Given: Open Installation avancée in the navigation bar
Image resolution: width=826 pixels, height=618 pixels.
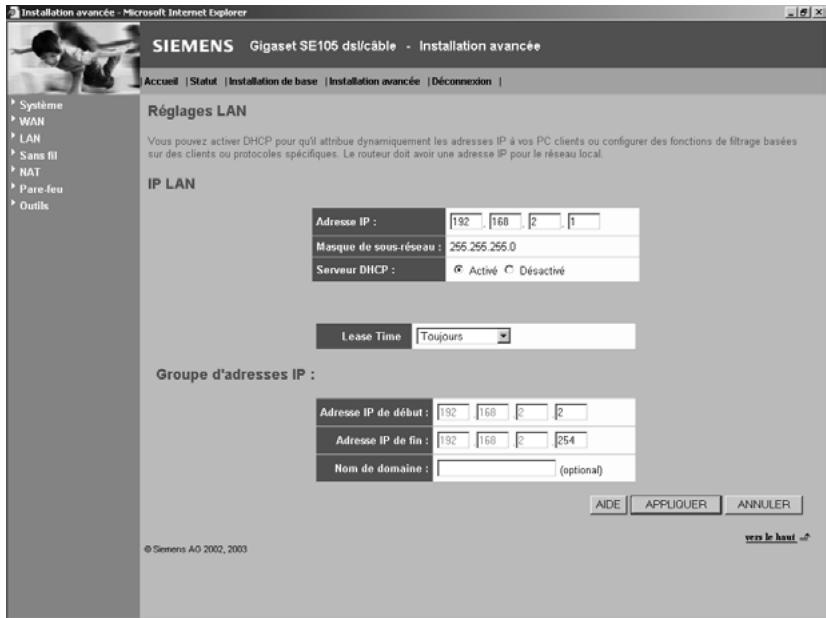Looking at the screenshot, I should click(375, 82).
